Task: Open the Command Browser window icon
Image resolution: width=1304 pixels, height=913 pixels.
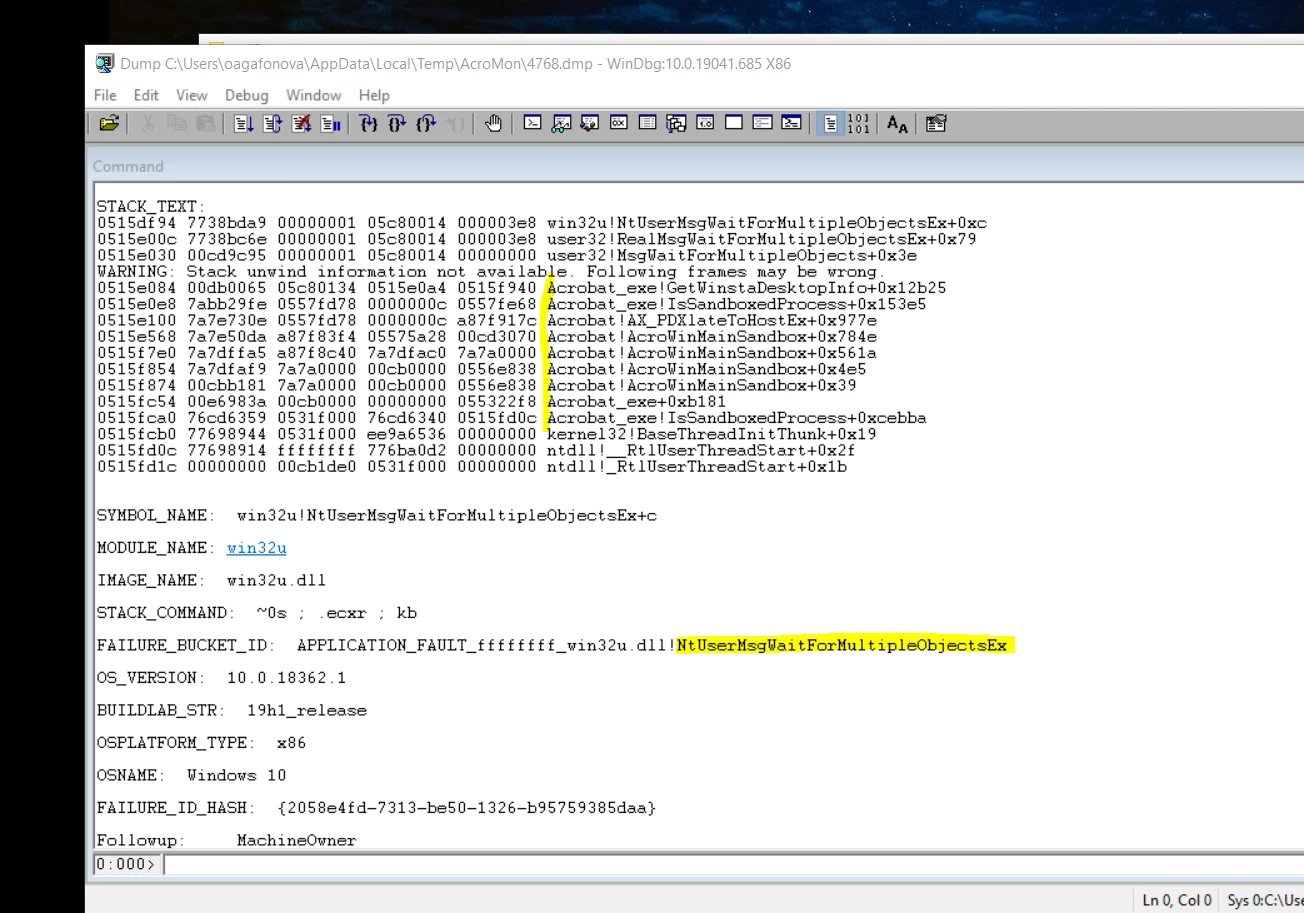Action: pyautogui.click(x=791, y=124)
